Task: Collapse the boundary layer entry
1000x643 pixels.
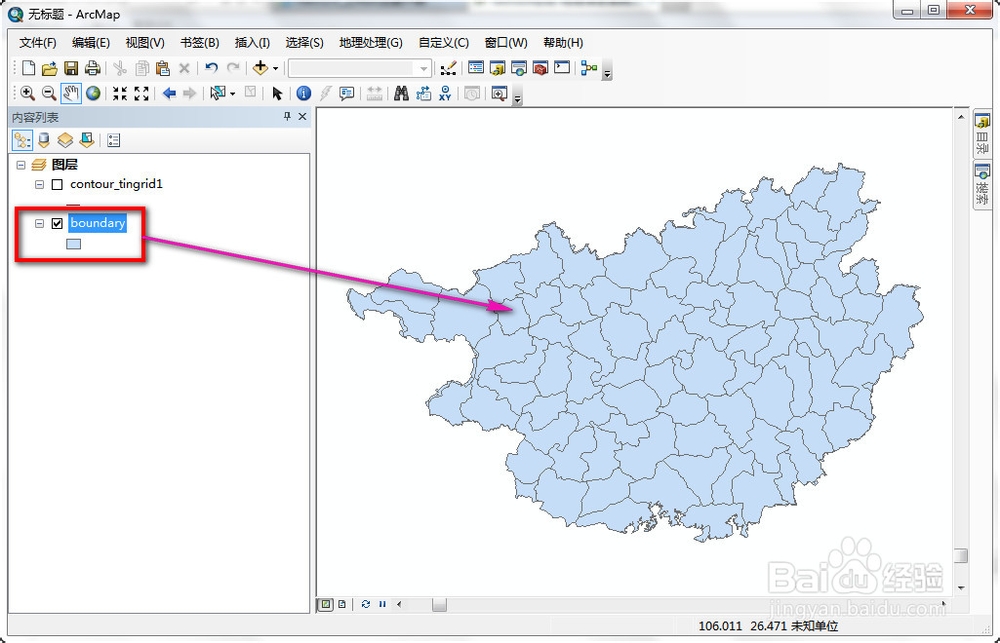Action: (x=39, y=223)
